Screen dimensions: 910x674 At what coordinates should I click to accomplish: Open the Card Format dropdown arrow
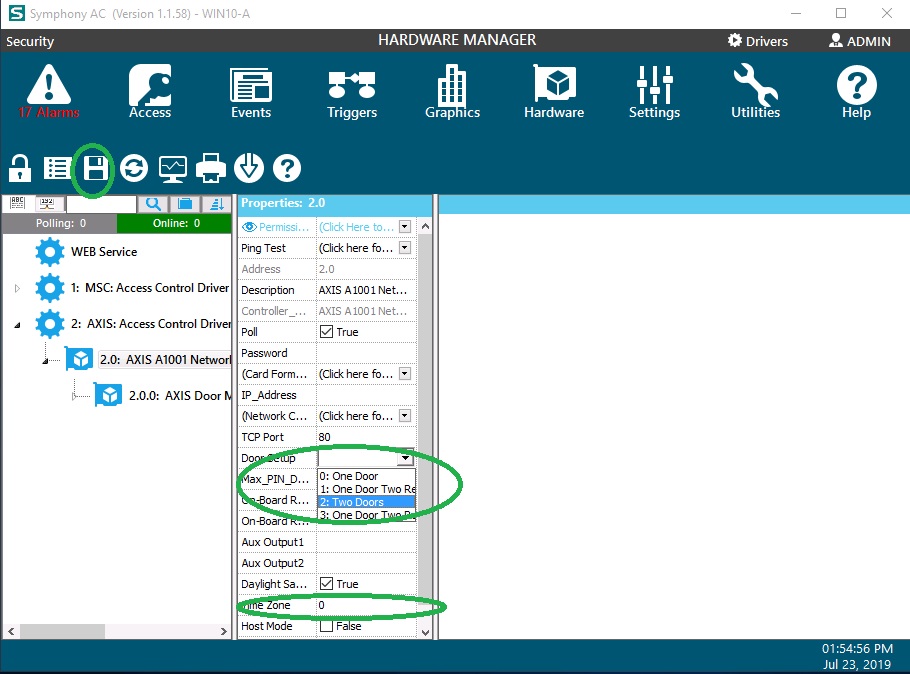pos(405,374)
